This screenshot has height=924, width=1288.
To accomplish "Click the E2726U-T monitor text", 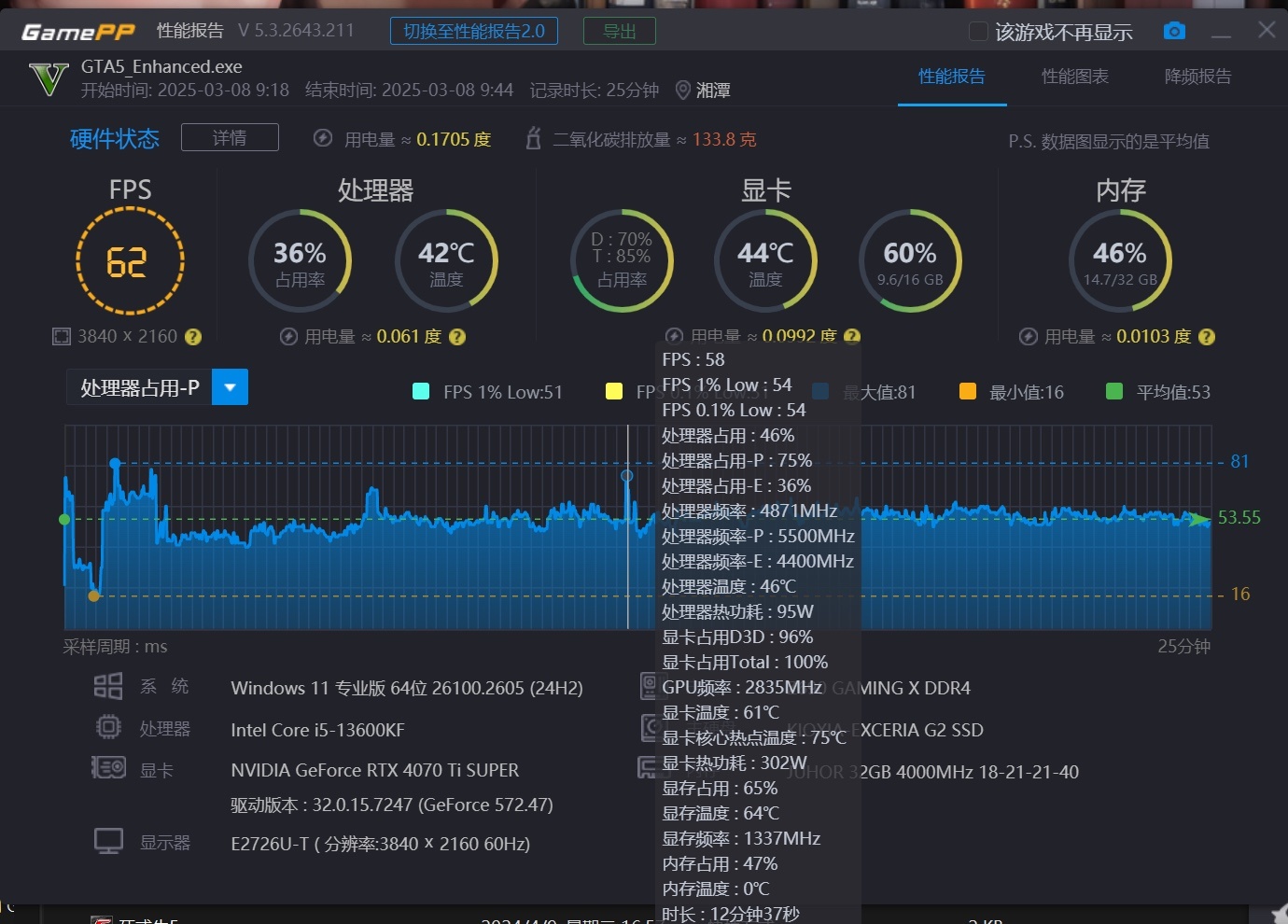I will tap(380, 844).
